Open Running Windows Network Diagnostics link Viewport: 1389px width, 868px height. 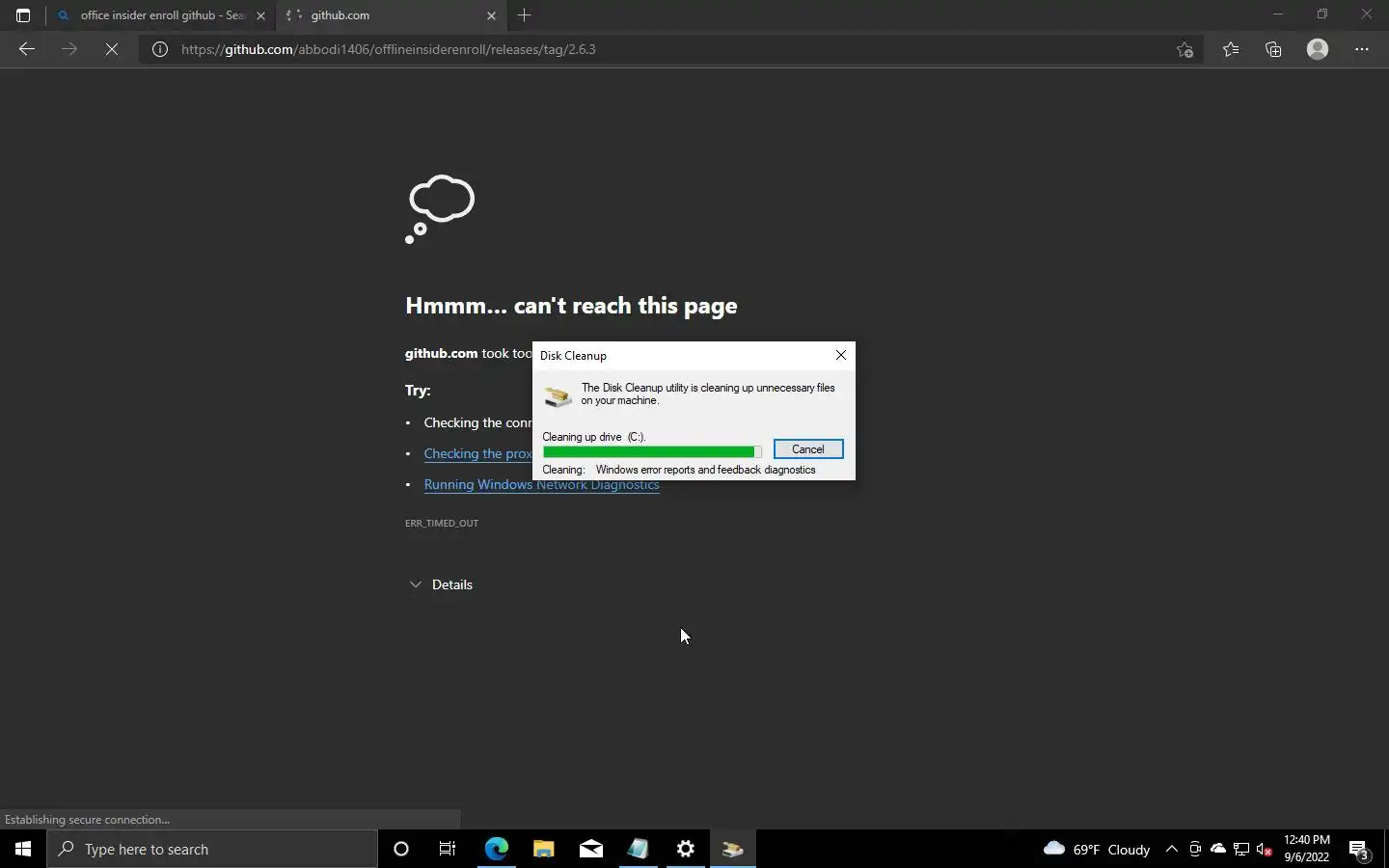[x=541, y=484]
